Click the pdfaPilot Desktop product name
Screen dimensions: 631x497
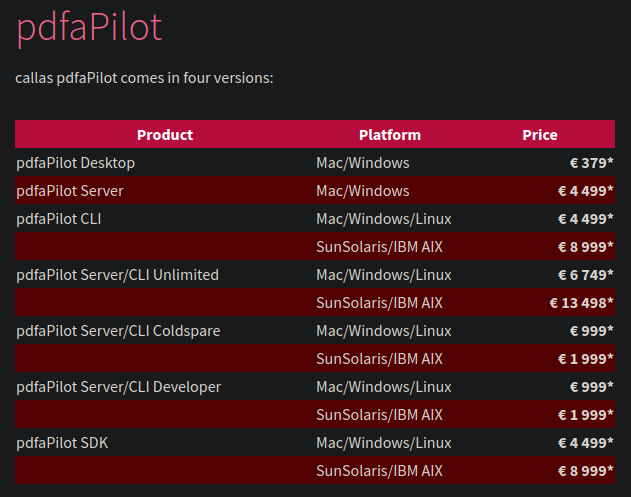tap(76, 163)
